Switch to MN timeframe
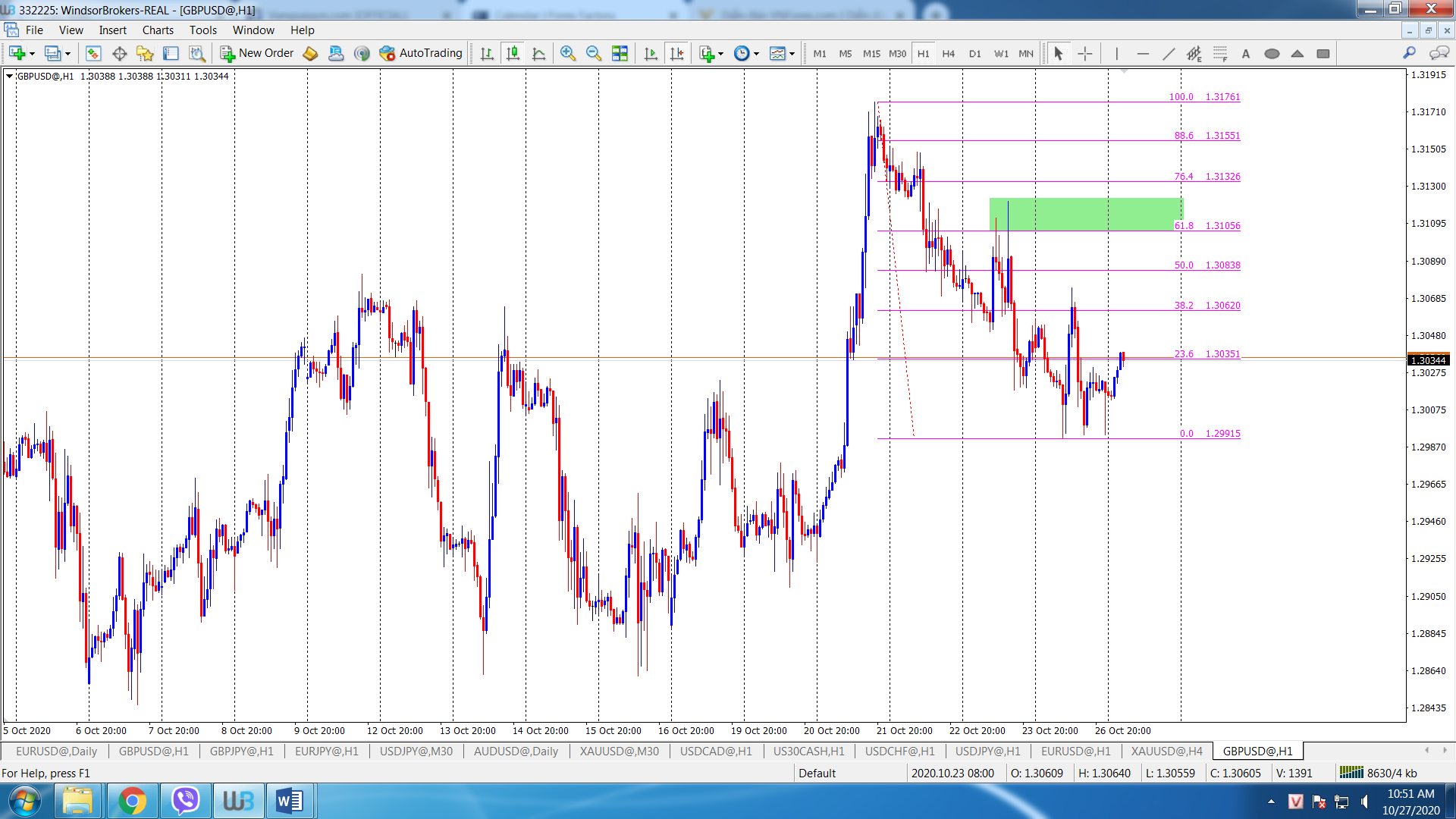Screen dimensions: 1456x819 pos(1026,53)
